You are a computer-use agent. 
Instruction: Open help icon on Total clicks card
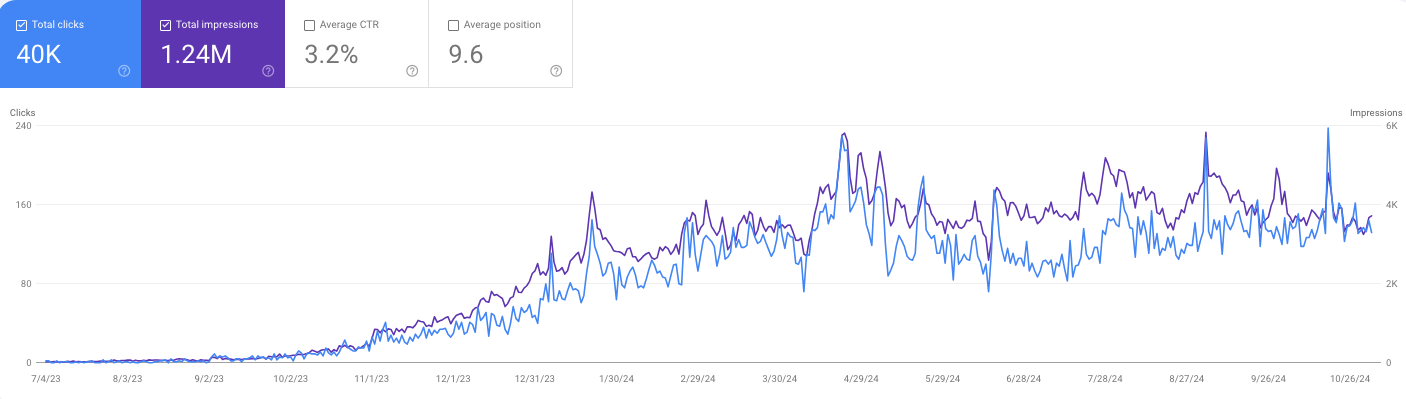coord(124,71)
